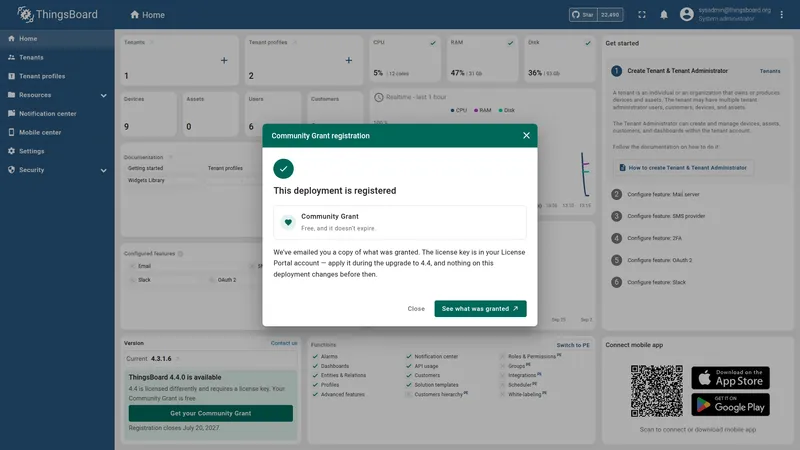The height and width of the screenshot is (450, 800).
Task: Click the Close text button in dialog
Action: pyautogui.click(x=416, y=309)
